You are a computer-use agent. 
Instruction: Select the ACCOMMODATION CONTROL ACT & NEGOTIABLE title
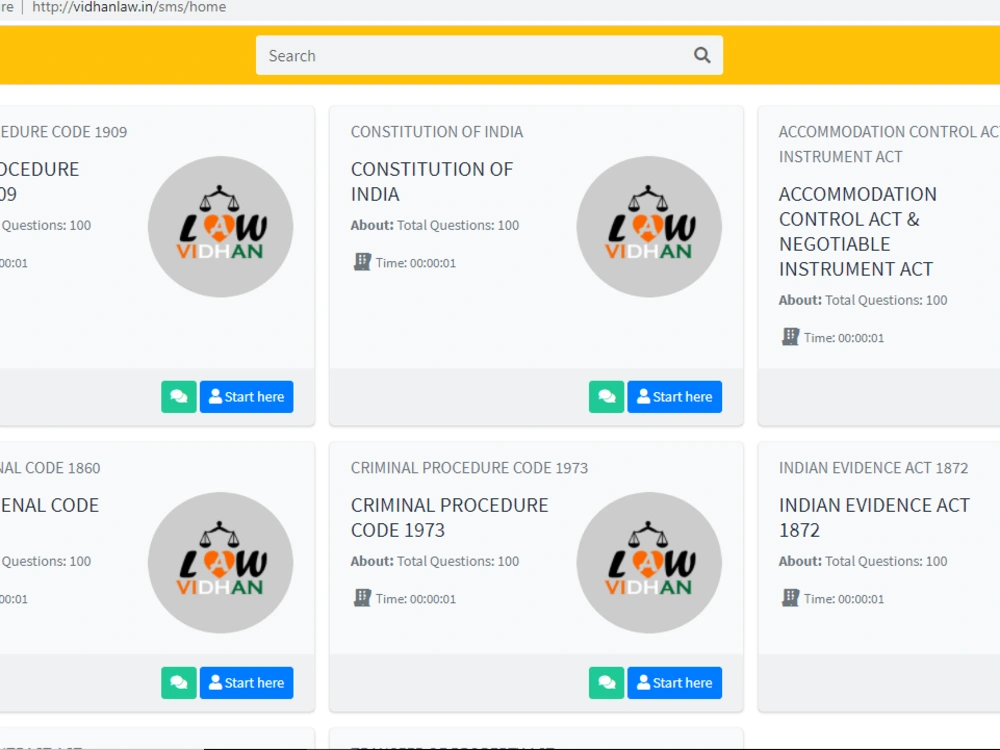click(858, 231)
